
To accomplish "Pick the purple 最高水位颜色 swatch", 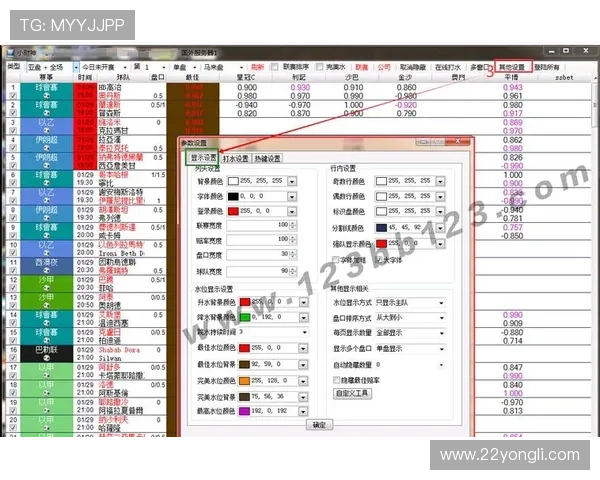I will coord(243,410).
